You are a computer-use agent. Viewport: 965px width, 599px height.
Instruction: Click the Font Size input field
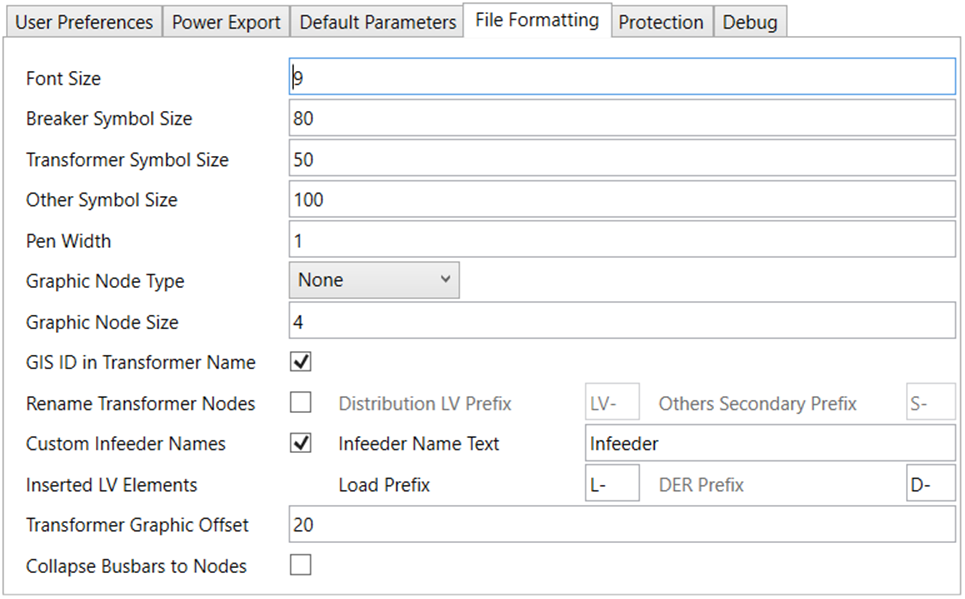tap(620, 76)
